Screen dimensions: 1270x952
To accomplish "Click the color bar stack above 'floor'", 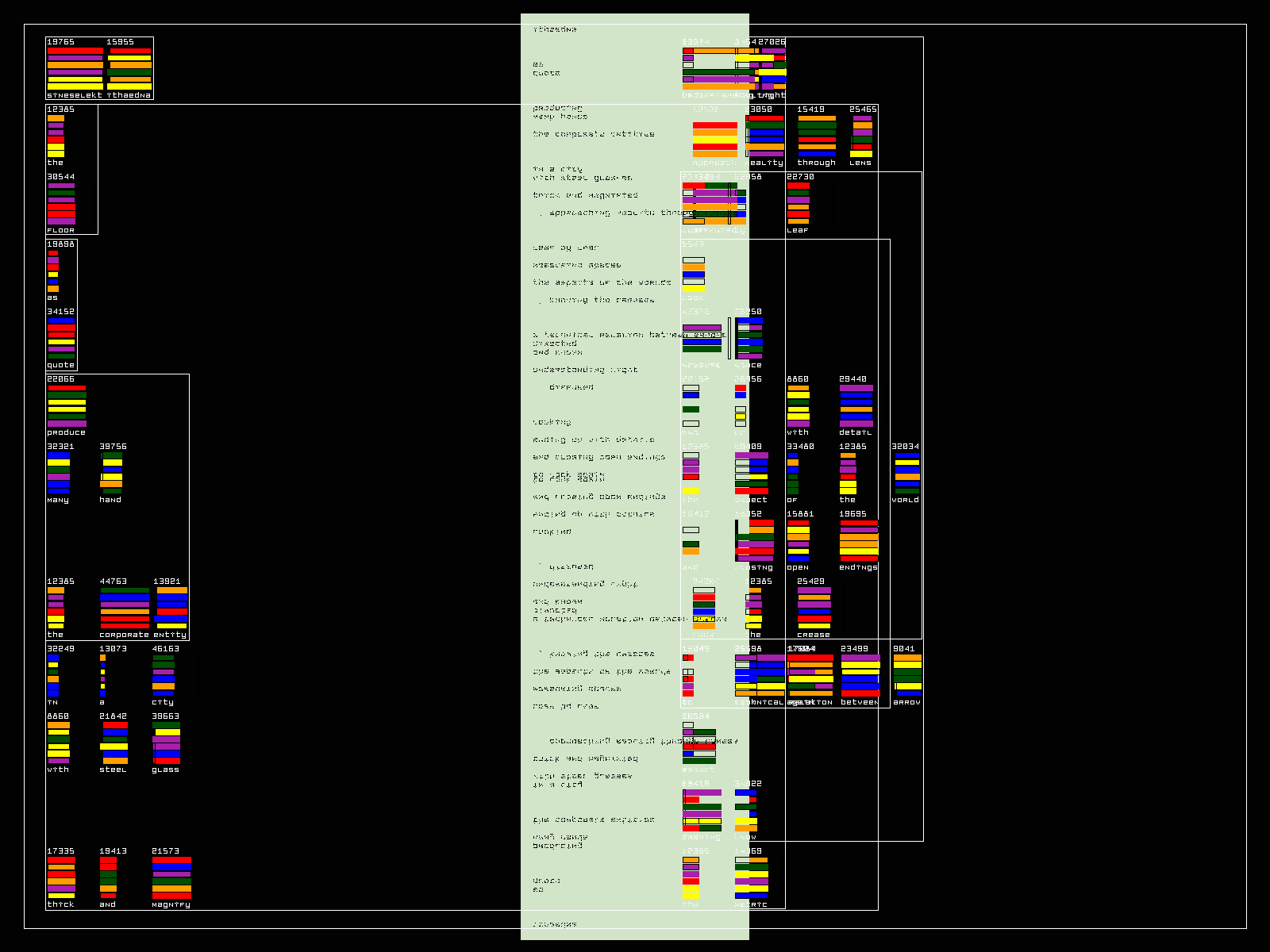I will click(x=61, y=203).
